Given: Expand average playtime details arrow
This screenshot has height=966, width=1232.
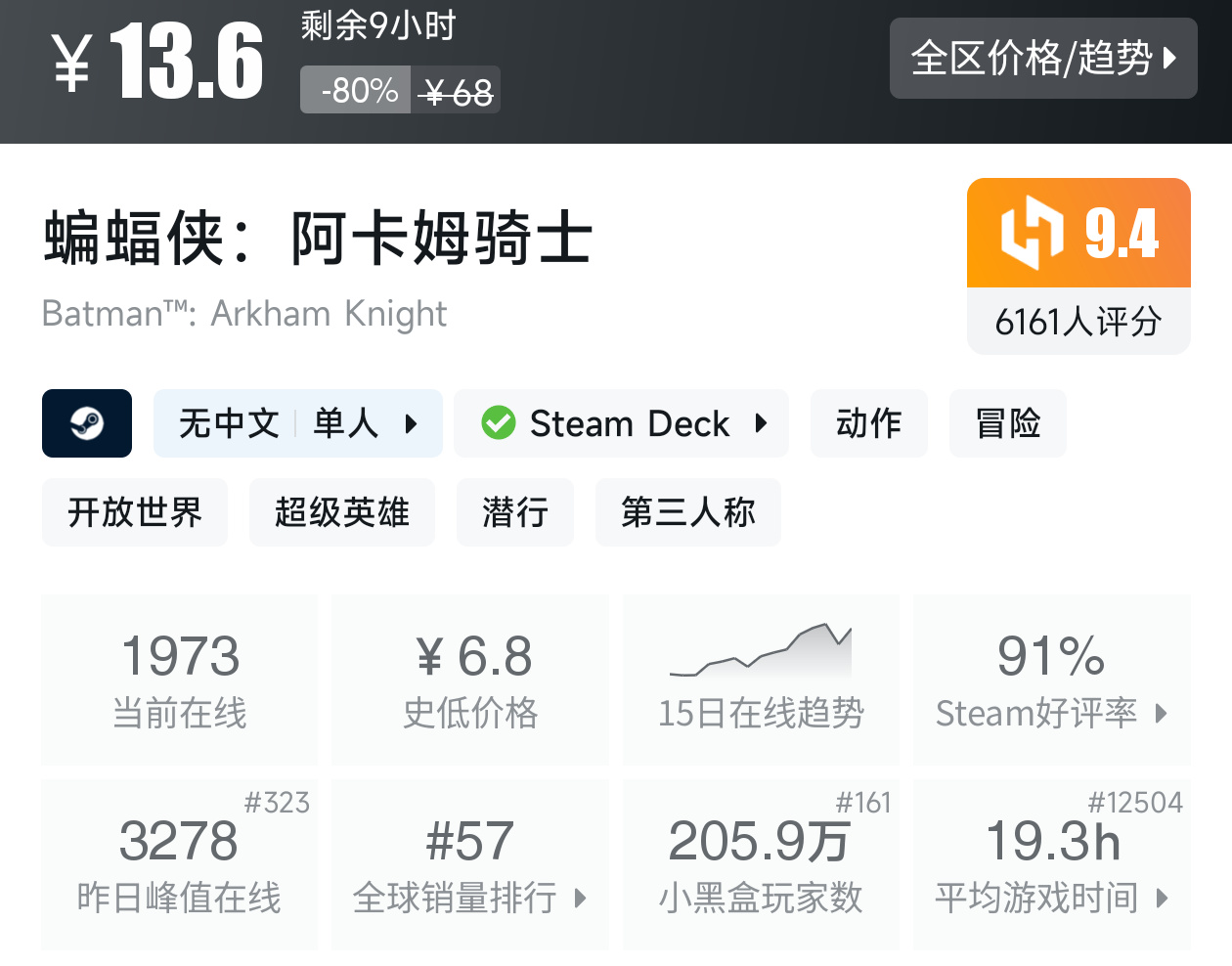Looking at the screenshot, I should [x=1162, y=898].
